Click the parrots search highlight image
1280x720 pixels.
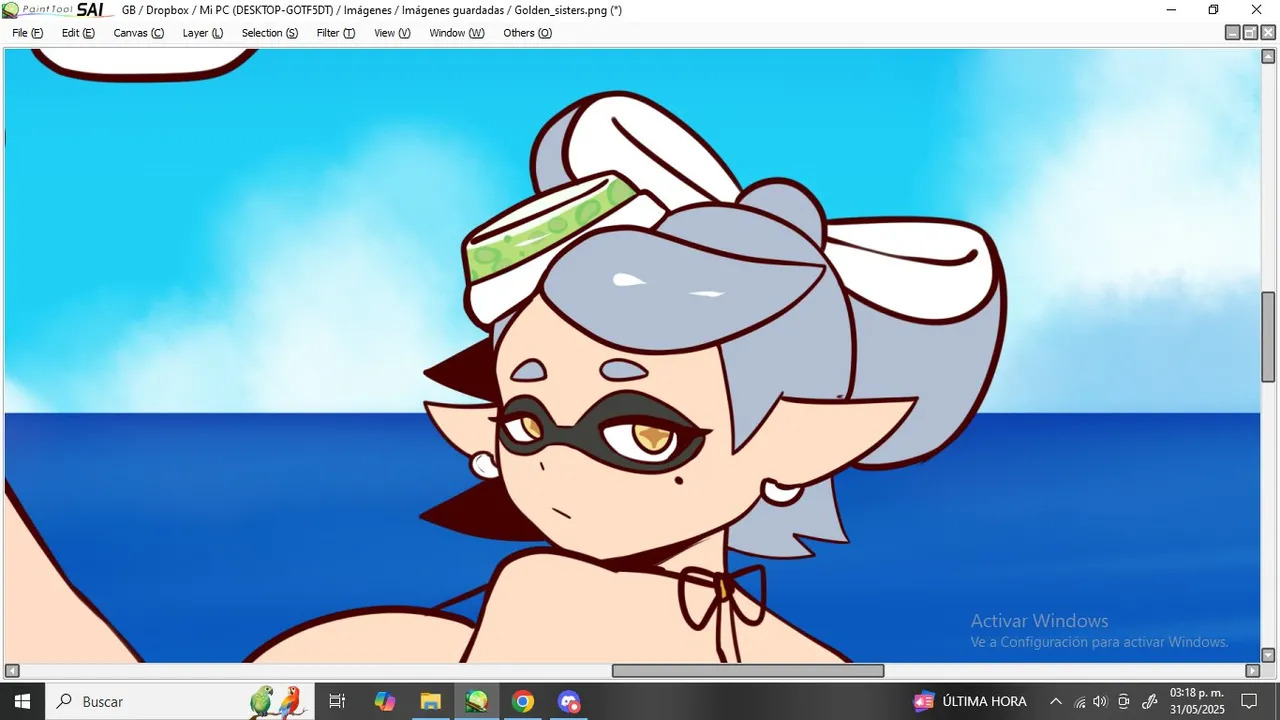coord(277,701)
